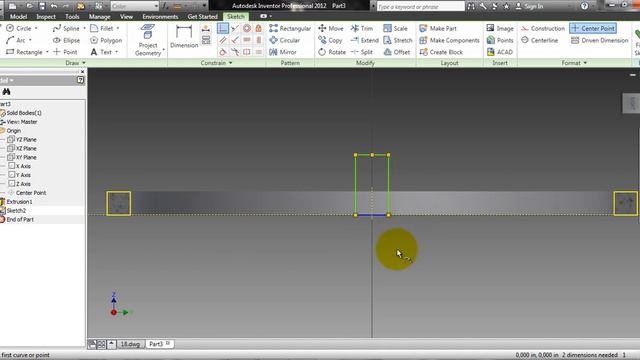Select the Rectangle draw tool

(24, 52)
